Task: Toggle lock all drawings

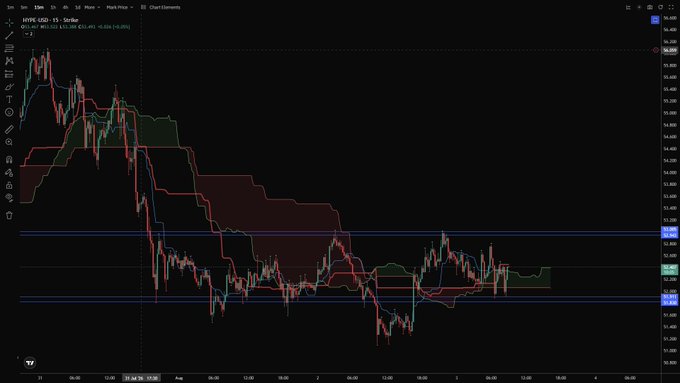Action: [9, 185]
